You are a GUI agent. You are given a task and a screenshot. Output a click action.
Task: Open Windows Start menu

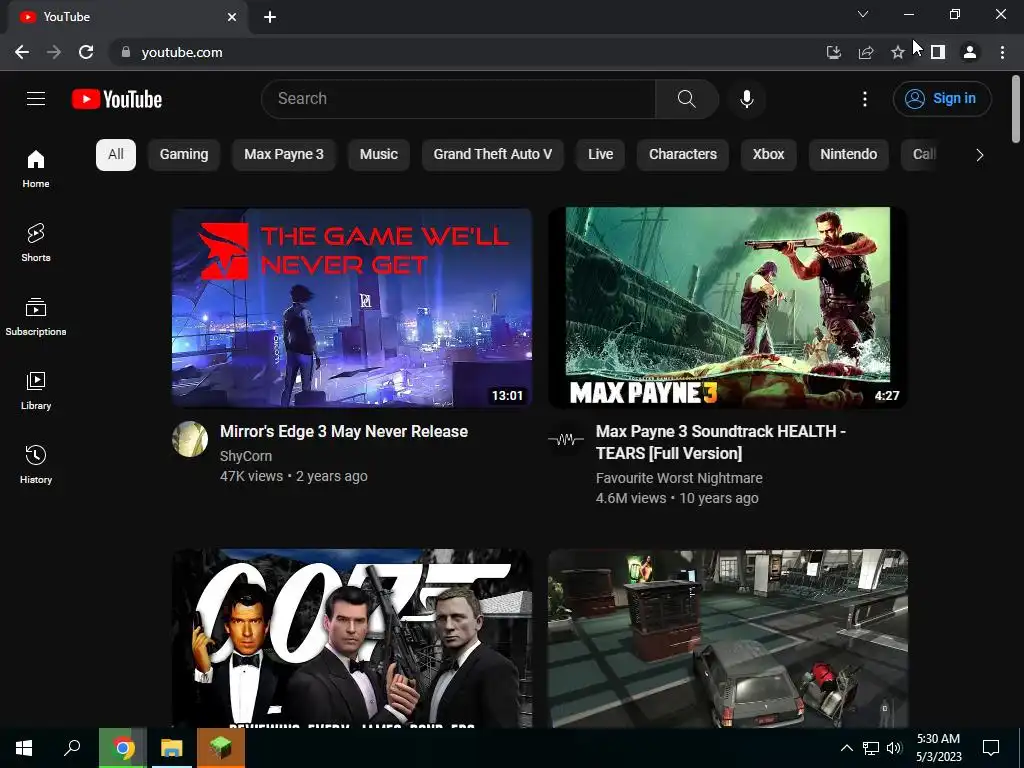(x=24, y=748)
